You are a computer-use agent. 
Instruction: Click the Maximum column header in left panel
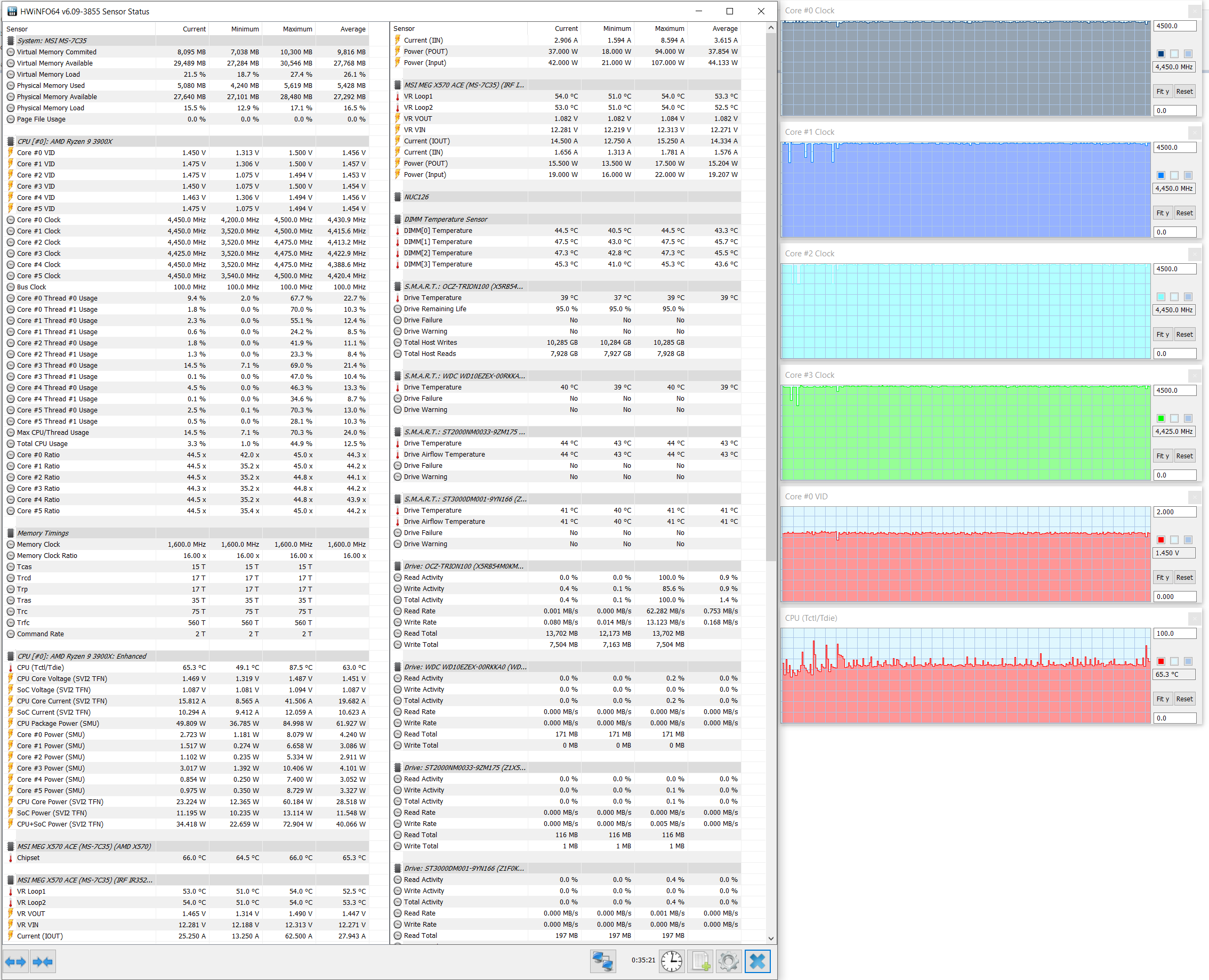297,29
